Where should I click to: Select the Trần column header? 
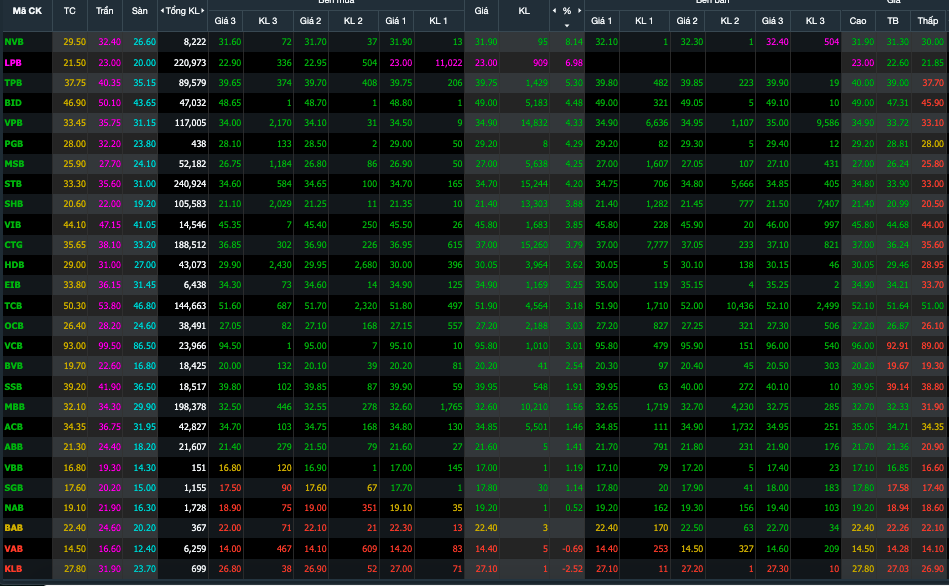(x=105, y=11)
